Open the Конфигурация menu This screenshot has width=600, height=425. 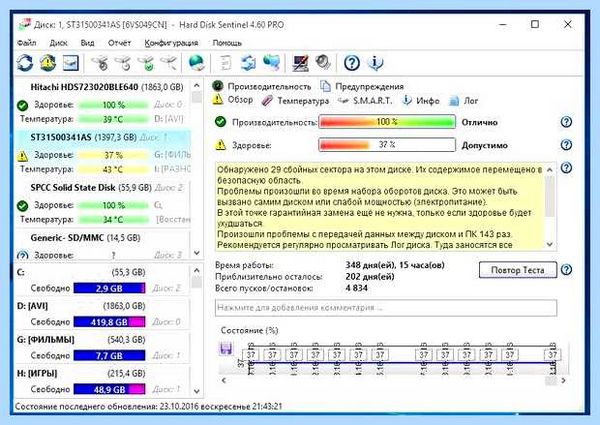click(x=171, y=43)
